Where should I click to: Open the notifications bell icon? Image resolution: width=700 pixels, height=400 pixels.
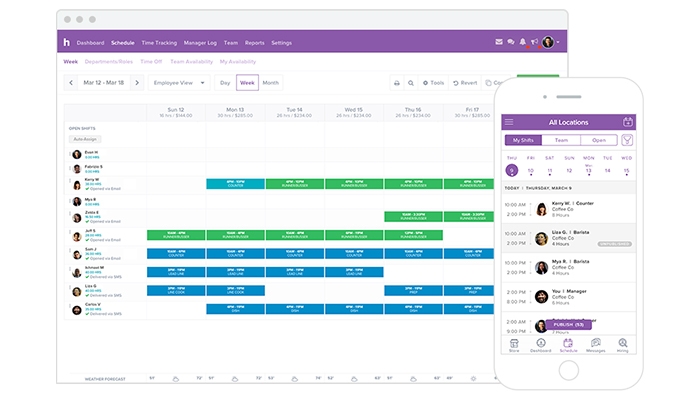(522, 42)
